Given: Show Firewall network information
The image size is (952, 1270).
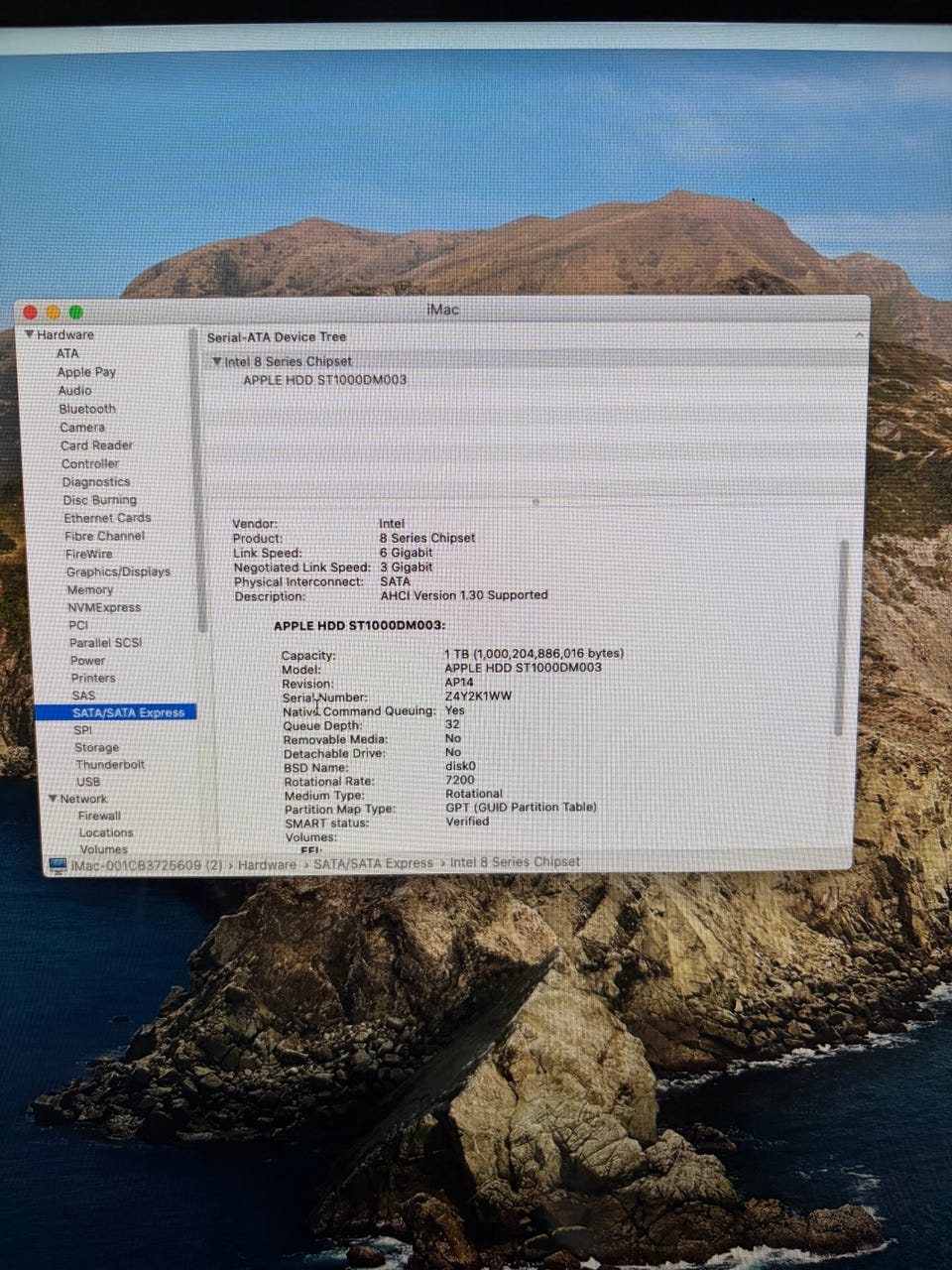Looking at the screenshot, I should [100, 816].
